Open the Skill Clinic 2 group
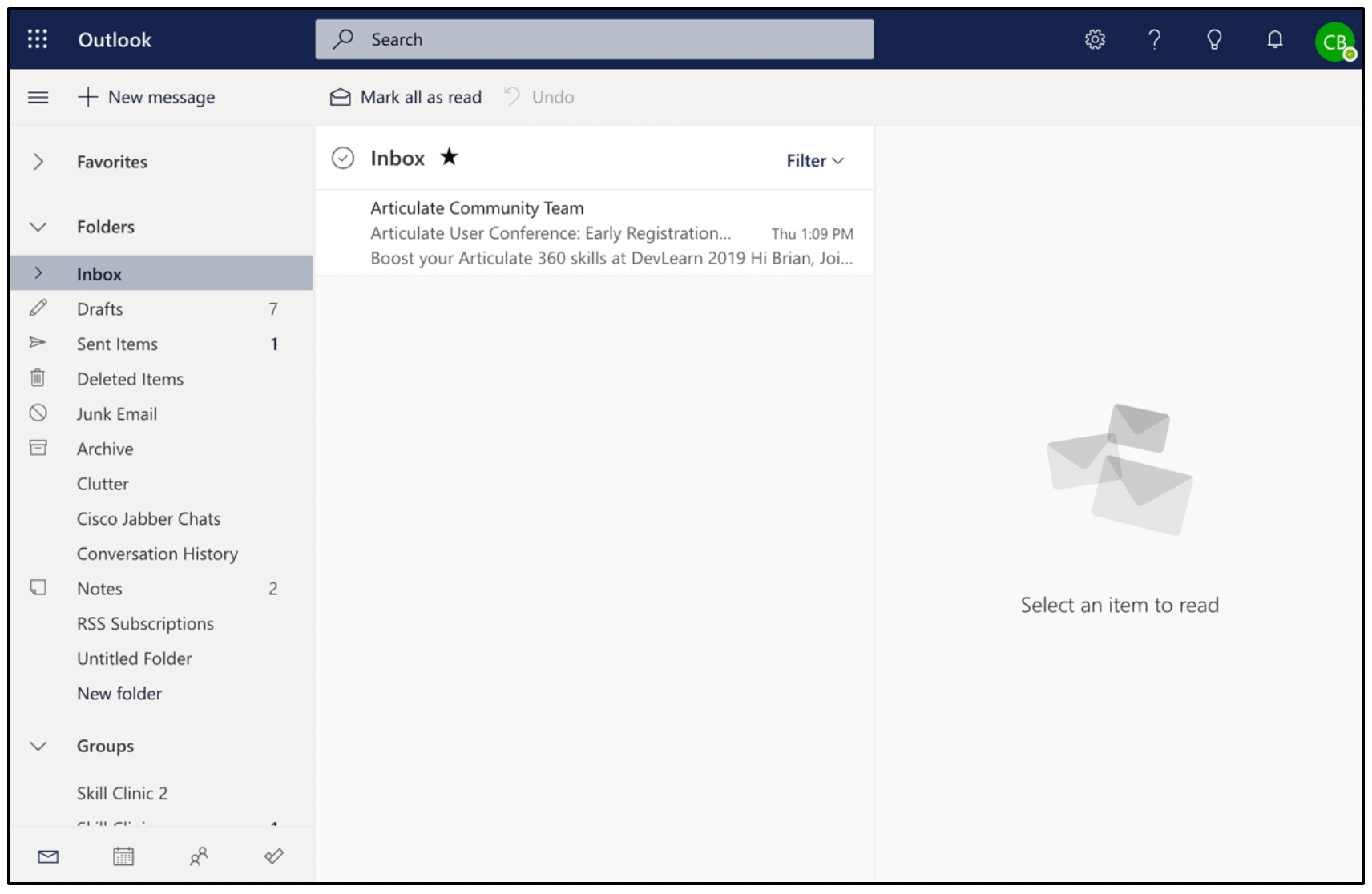Viewport: 1372px width, 894px height. click(x=123, y=793)
